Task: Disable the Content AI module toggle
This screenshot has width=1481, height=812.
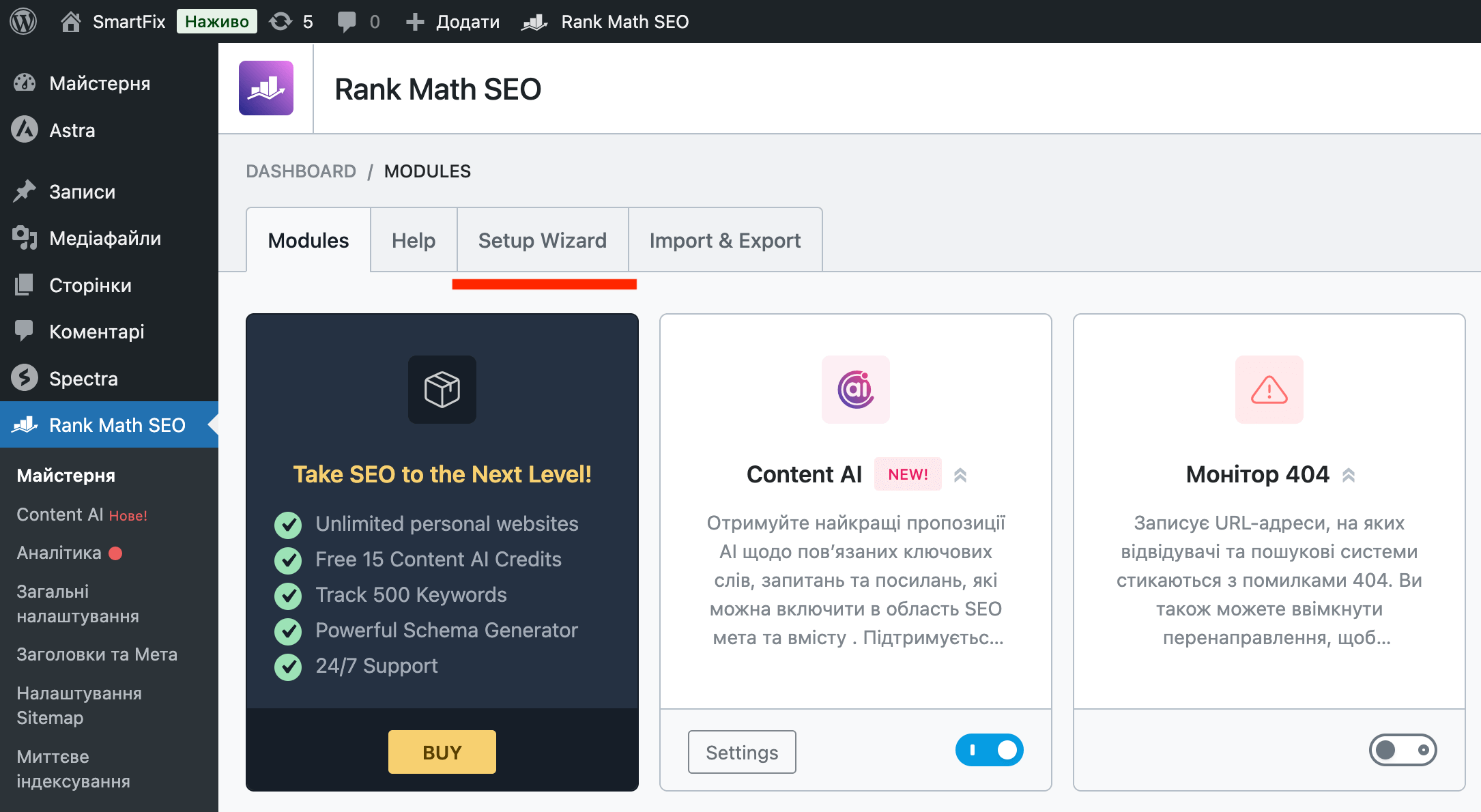Action: pos(990,750)
